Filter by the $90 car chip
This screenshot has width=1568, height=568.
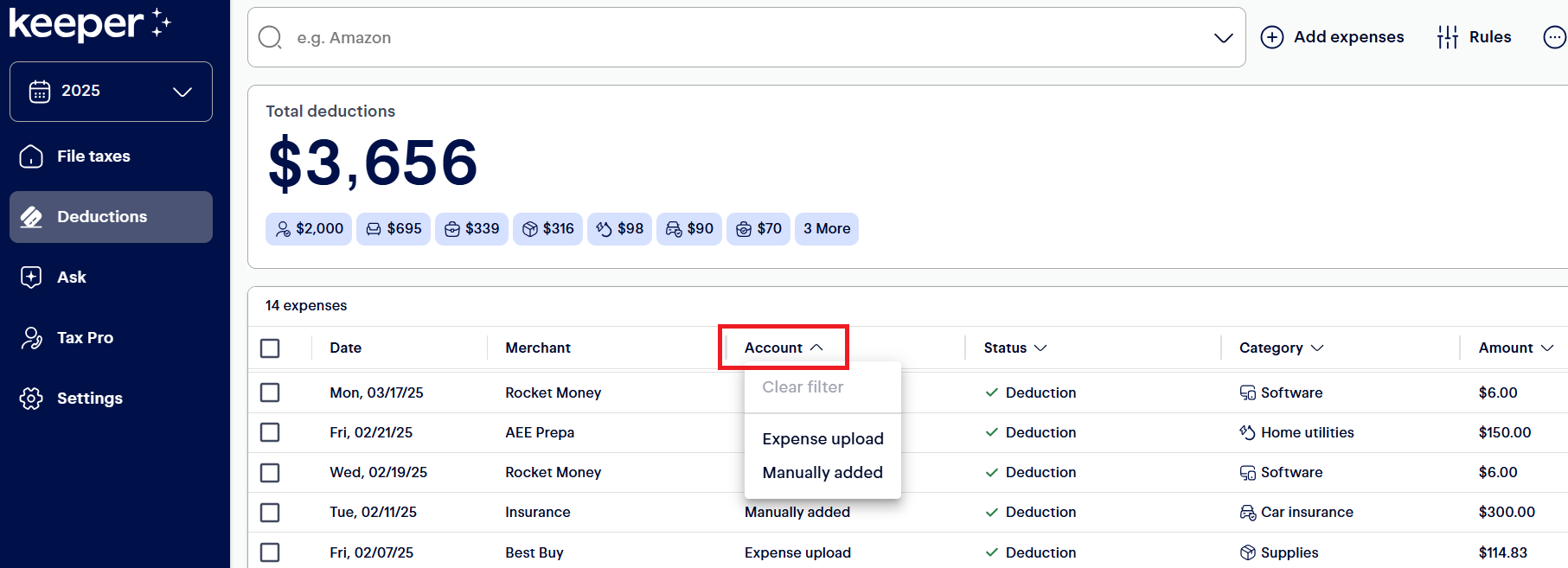pos(689,229)
